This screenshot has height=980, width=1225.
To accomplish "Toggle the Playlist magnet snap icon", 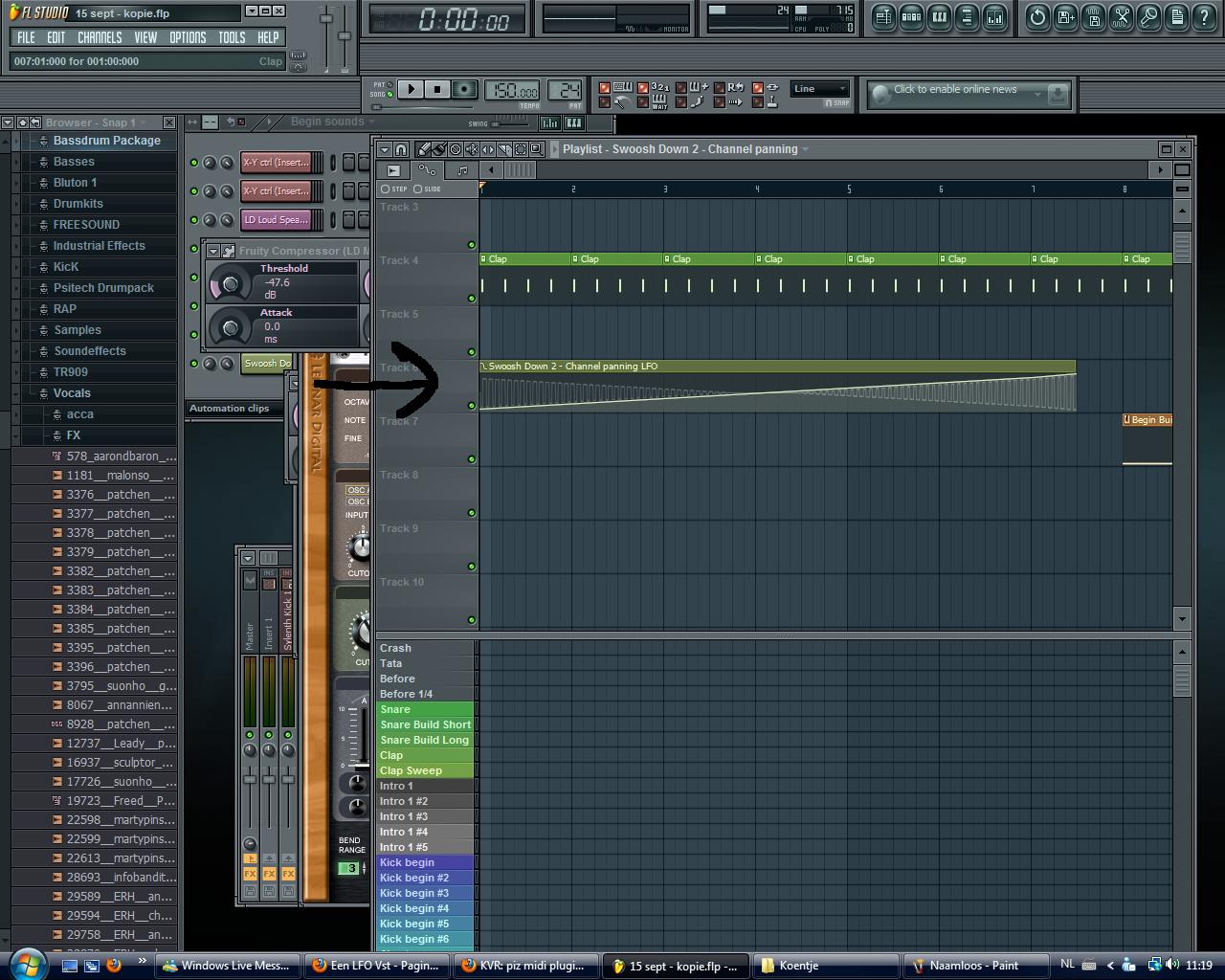I will click(401, 149).
